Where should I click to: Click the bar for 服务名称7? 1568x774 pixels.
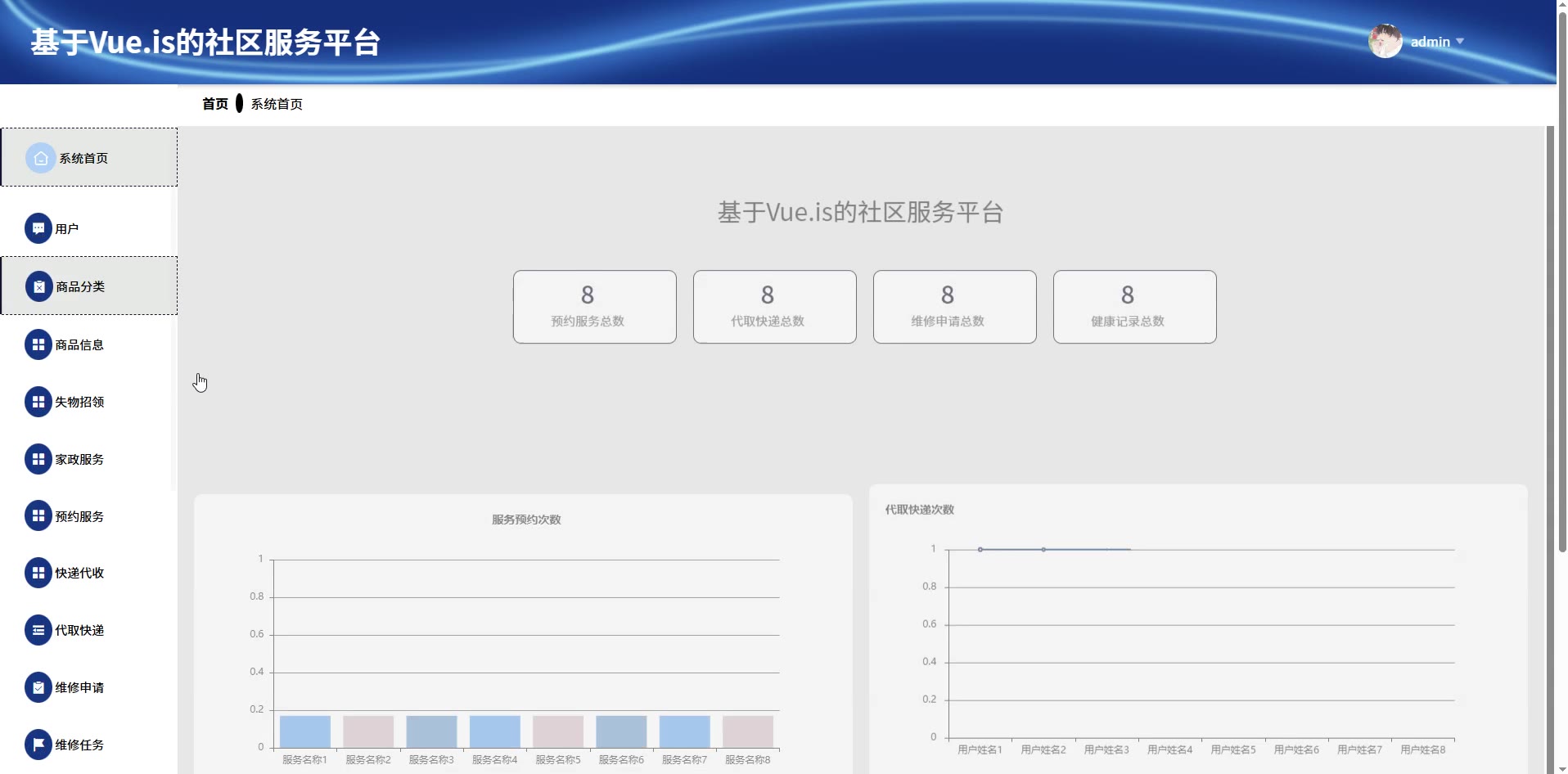[x=685, y=731]
